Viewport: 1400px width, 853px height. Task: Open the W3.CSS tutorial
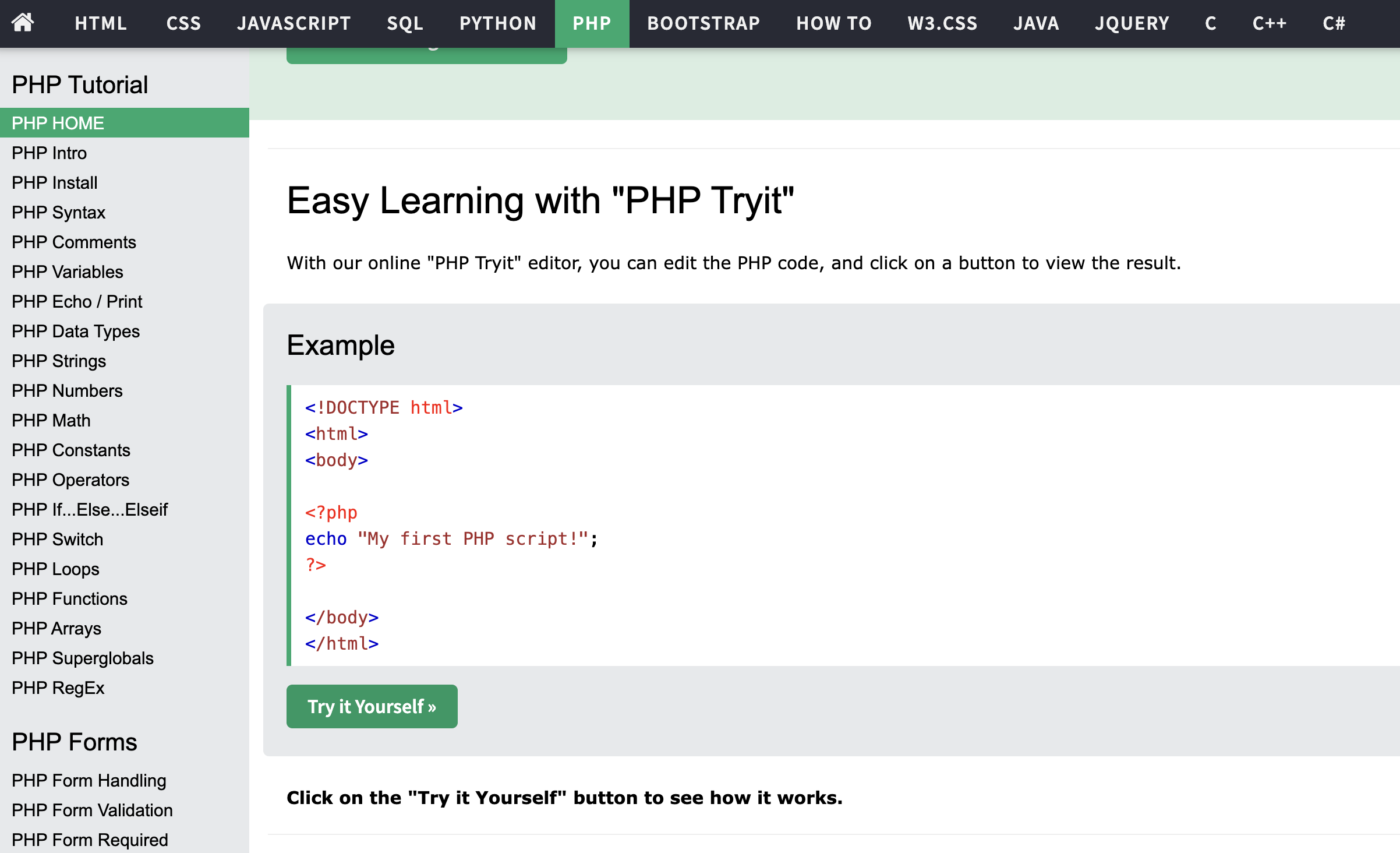tap(941, 23)
